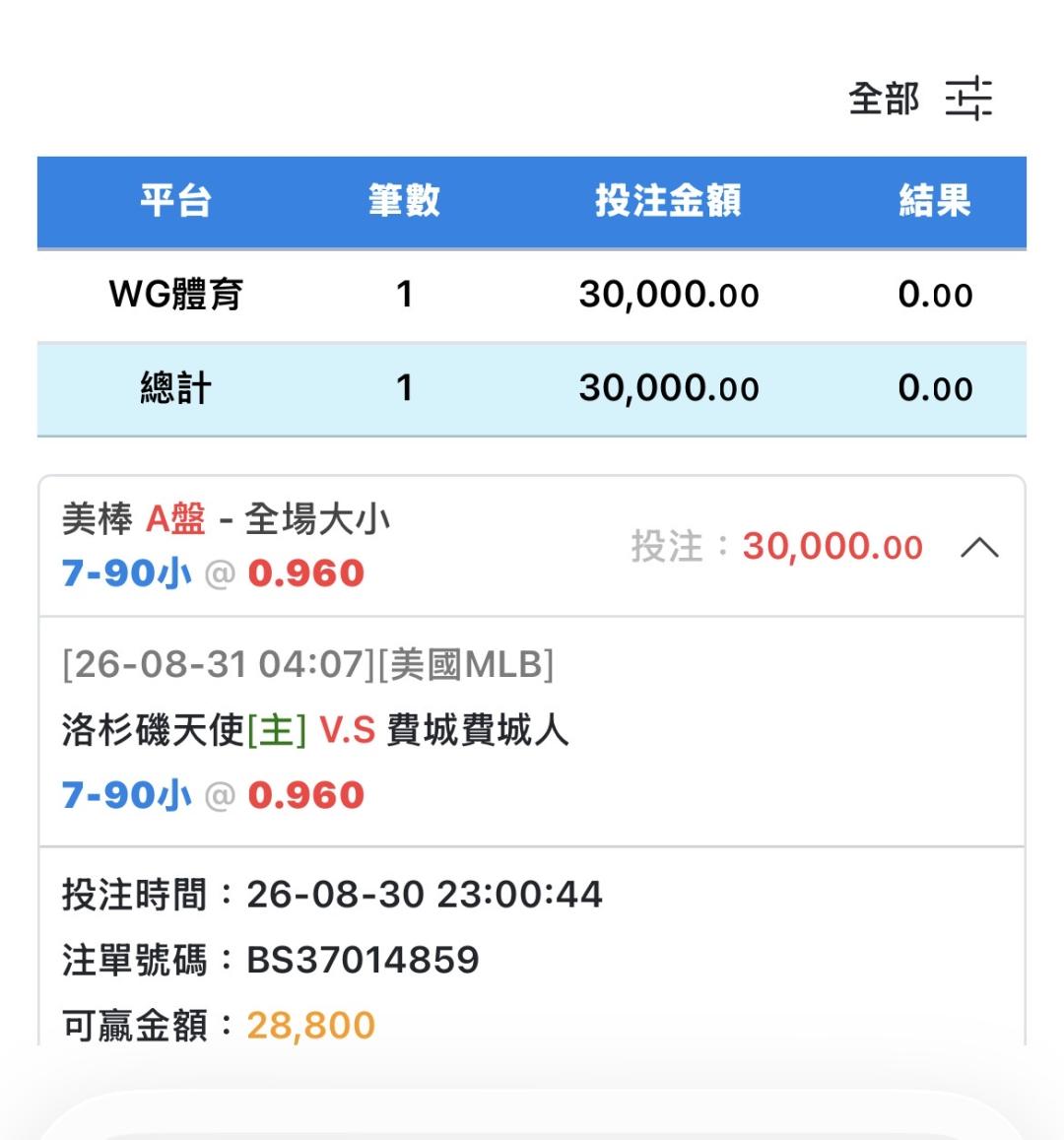
Task: Tap the 投注時間 timestamp line
Action: pos(332,895)
